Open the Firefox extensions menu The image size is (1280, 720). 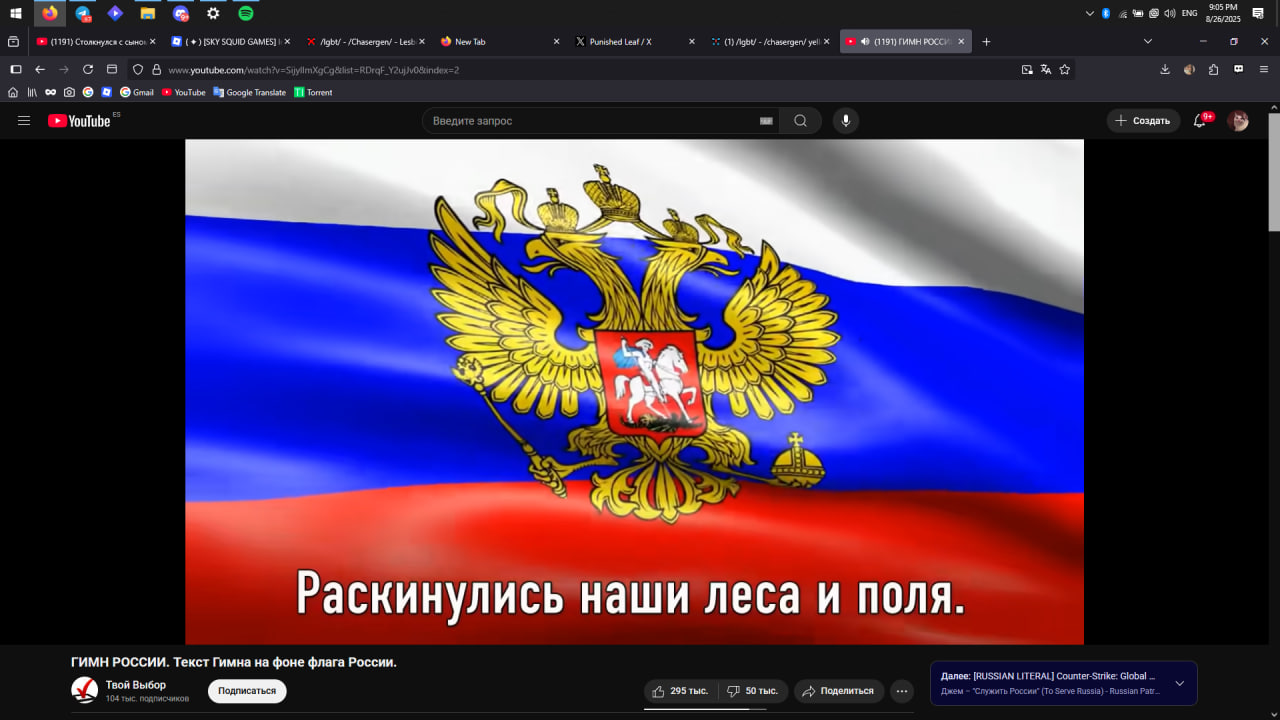point(1214,70)
